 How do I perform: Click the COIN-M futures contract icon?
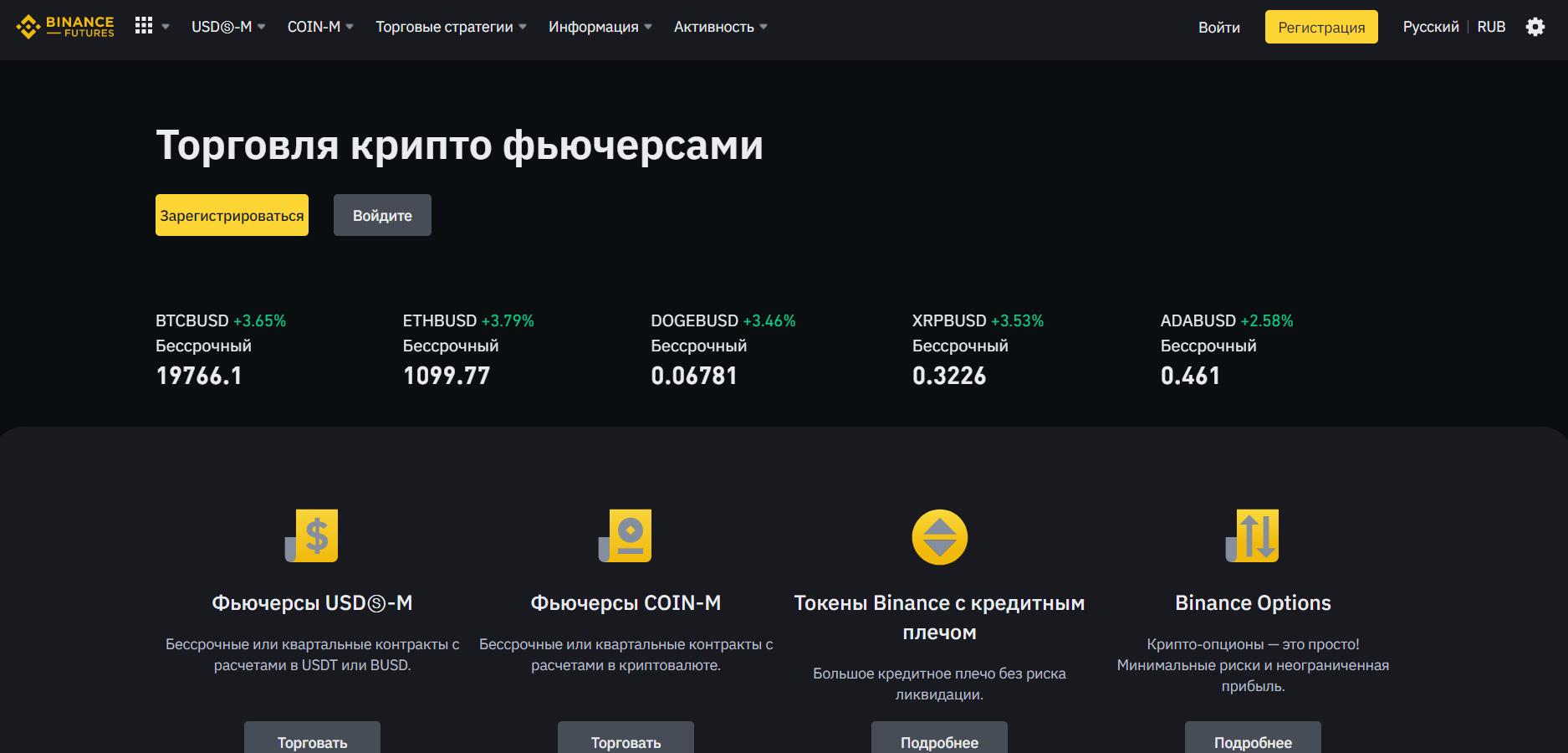(626, 536)
